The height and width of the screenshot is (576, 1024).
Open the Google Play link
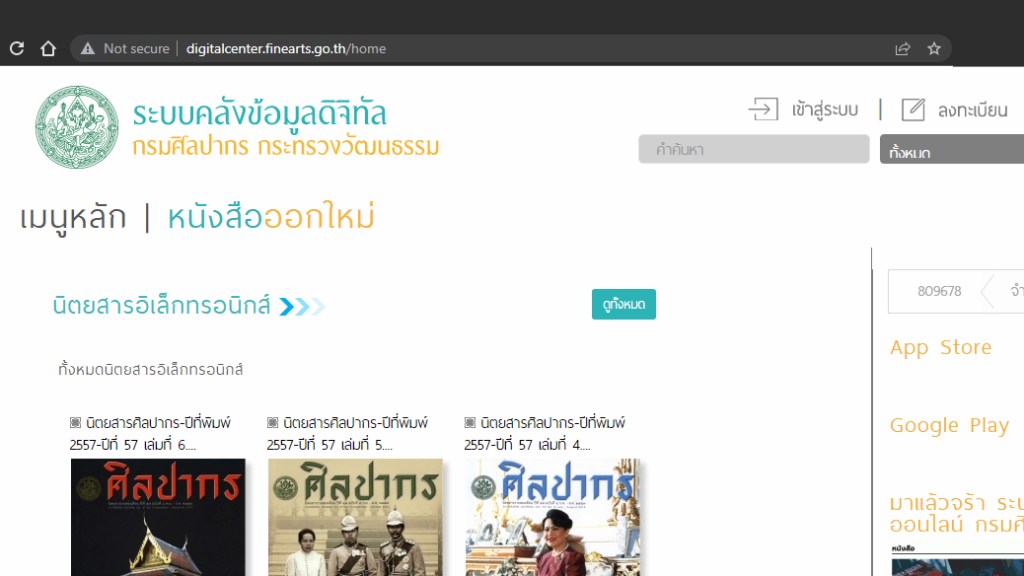(949, 425)
